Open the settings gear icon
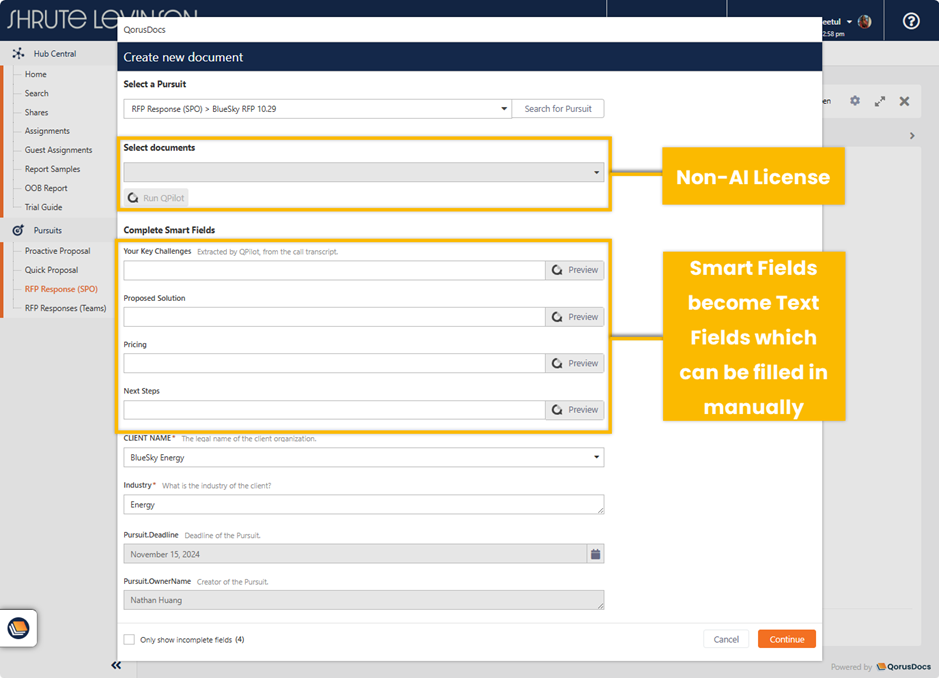Viewport: 939px width, 678px height. 854,101
